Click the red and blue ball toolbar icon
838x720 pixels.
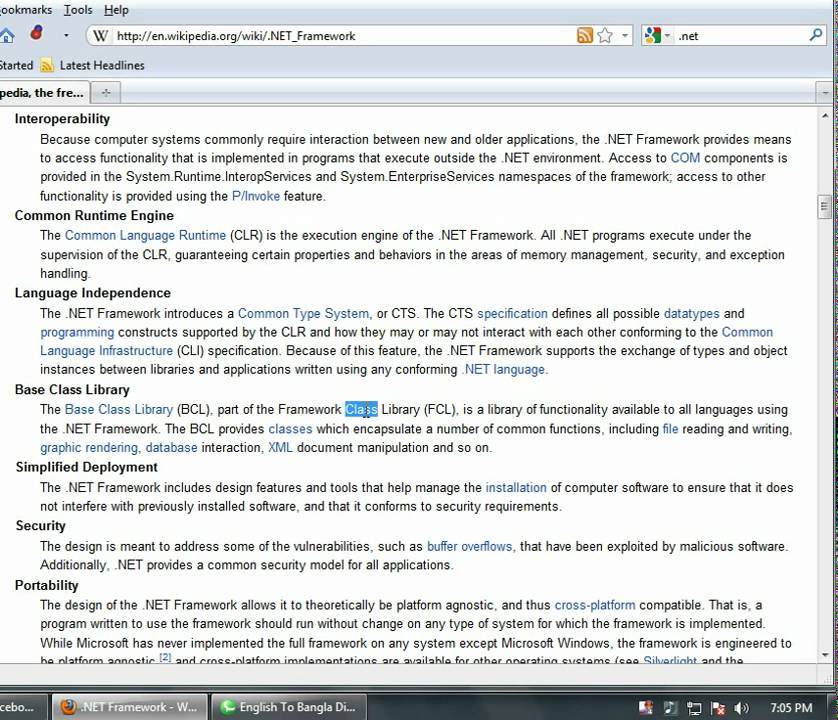[x=36, y=33]
